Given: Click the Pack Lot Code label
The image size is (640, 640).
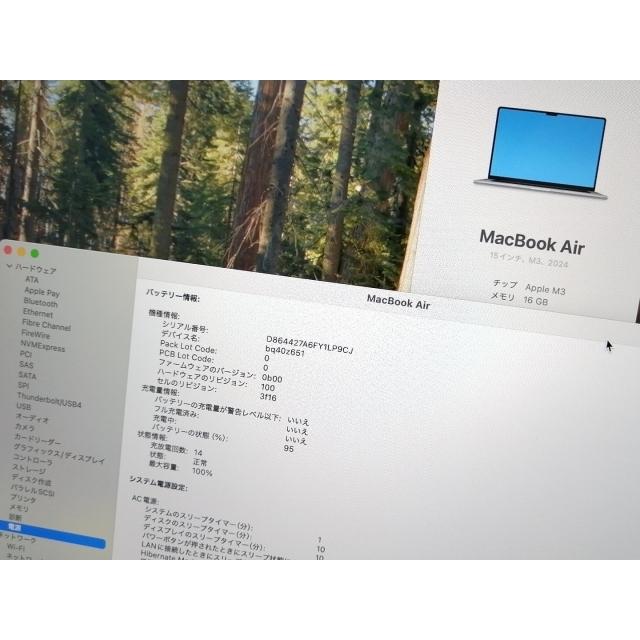Looking at the screenshot, I should pyautogui.click(x=188, y=347).
